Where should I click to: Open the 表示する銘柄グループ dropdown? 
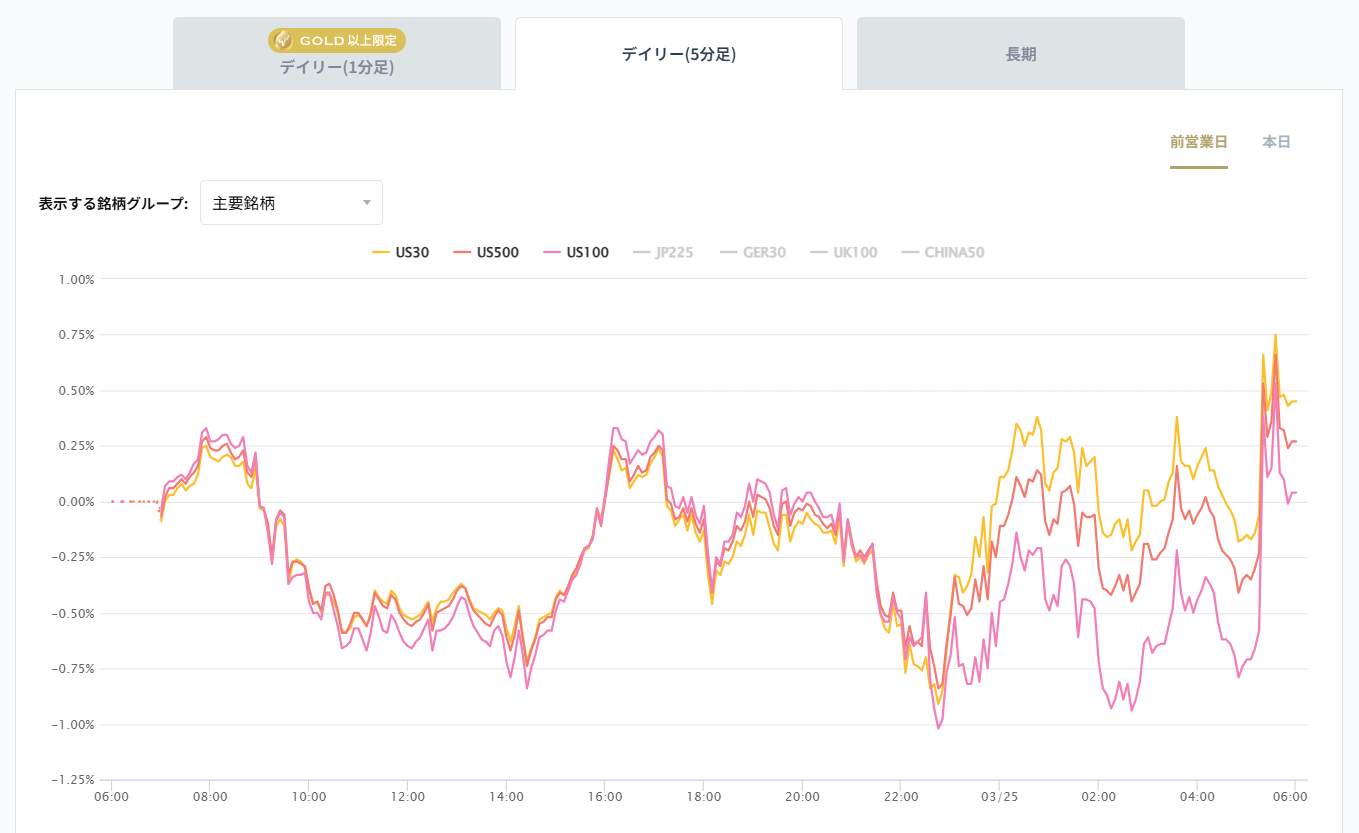point(290,202)
